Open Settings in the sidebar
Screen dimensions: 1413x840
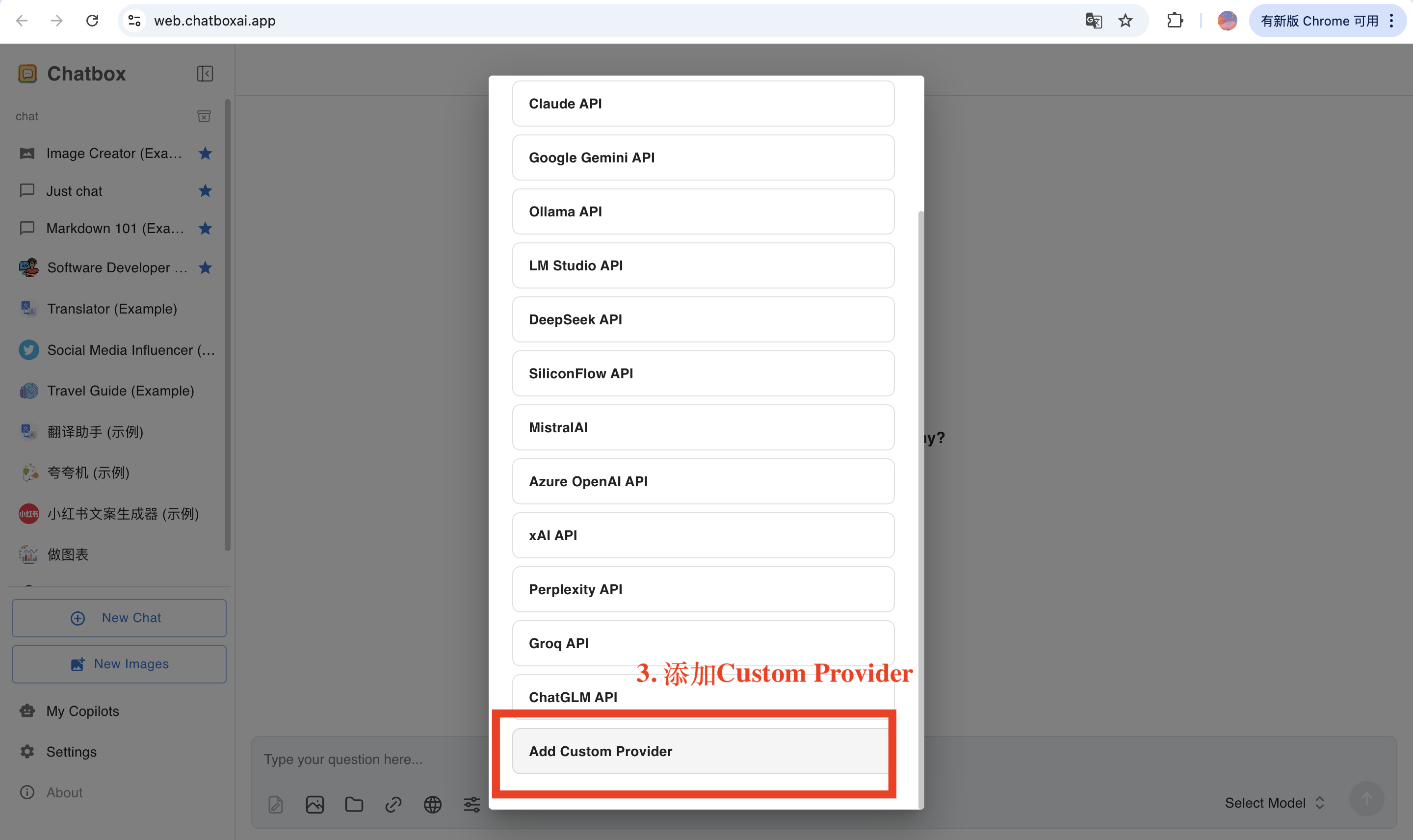point(71,752)
